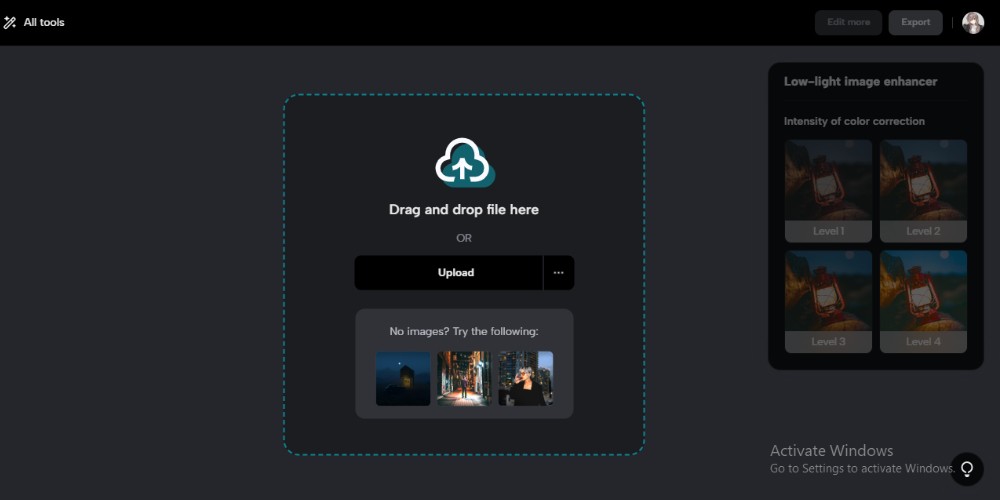The height and width of the screenshot is (500, 1000).
Task: Choose Level 1 color correction intensity
Action: click(x=828, y=191)
